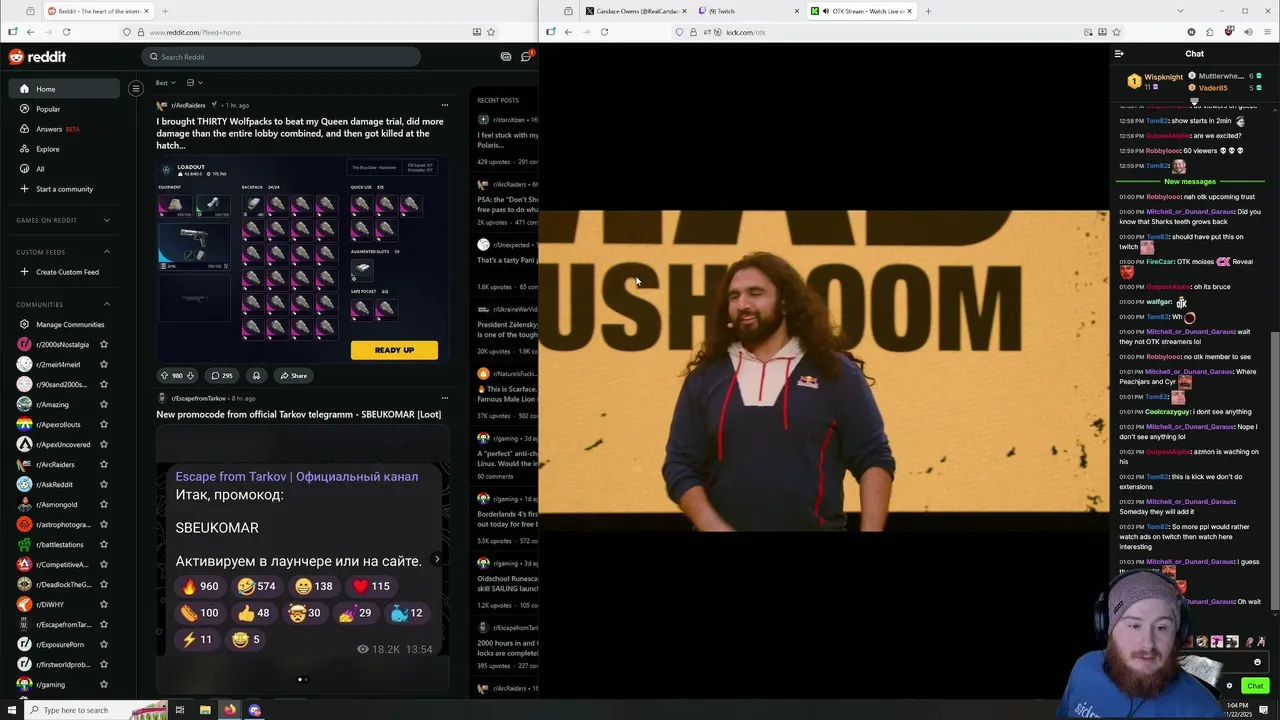Bookmark the kick.com page with star icon
The height and width of the screenshot is (720, 1280).
[1116, 32]
